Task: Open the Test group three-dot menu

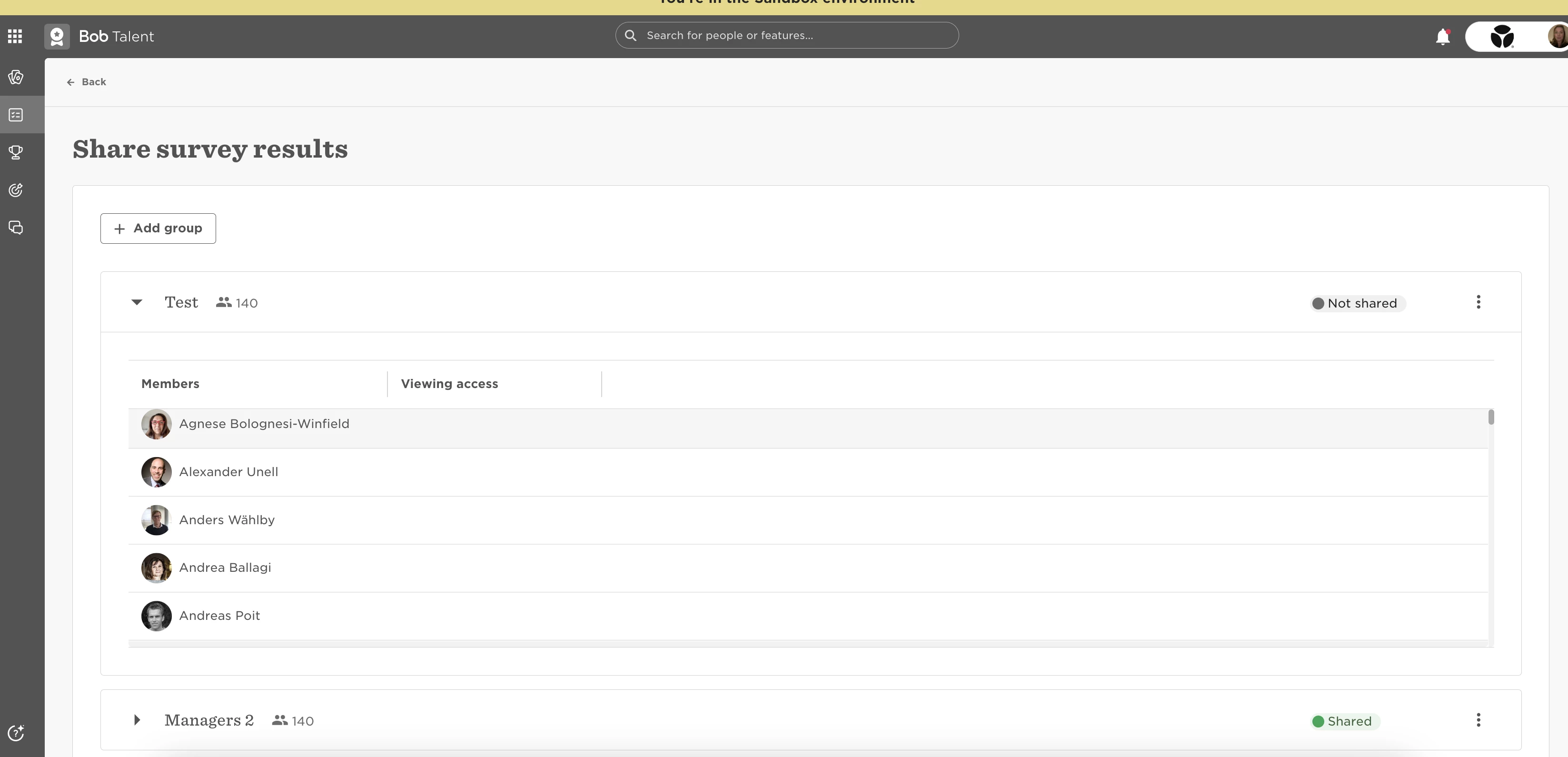Action: pyautogui.click(x=1479, y=302)
